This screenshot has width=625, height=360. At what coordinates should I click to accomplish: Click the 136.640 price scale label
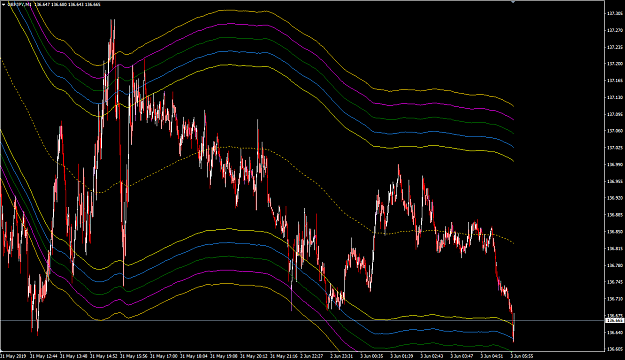coord(614,332)
